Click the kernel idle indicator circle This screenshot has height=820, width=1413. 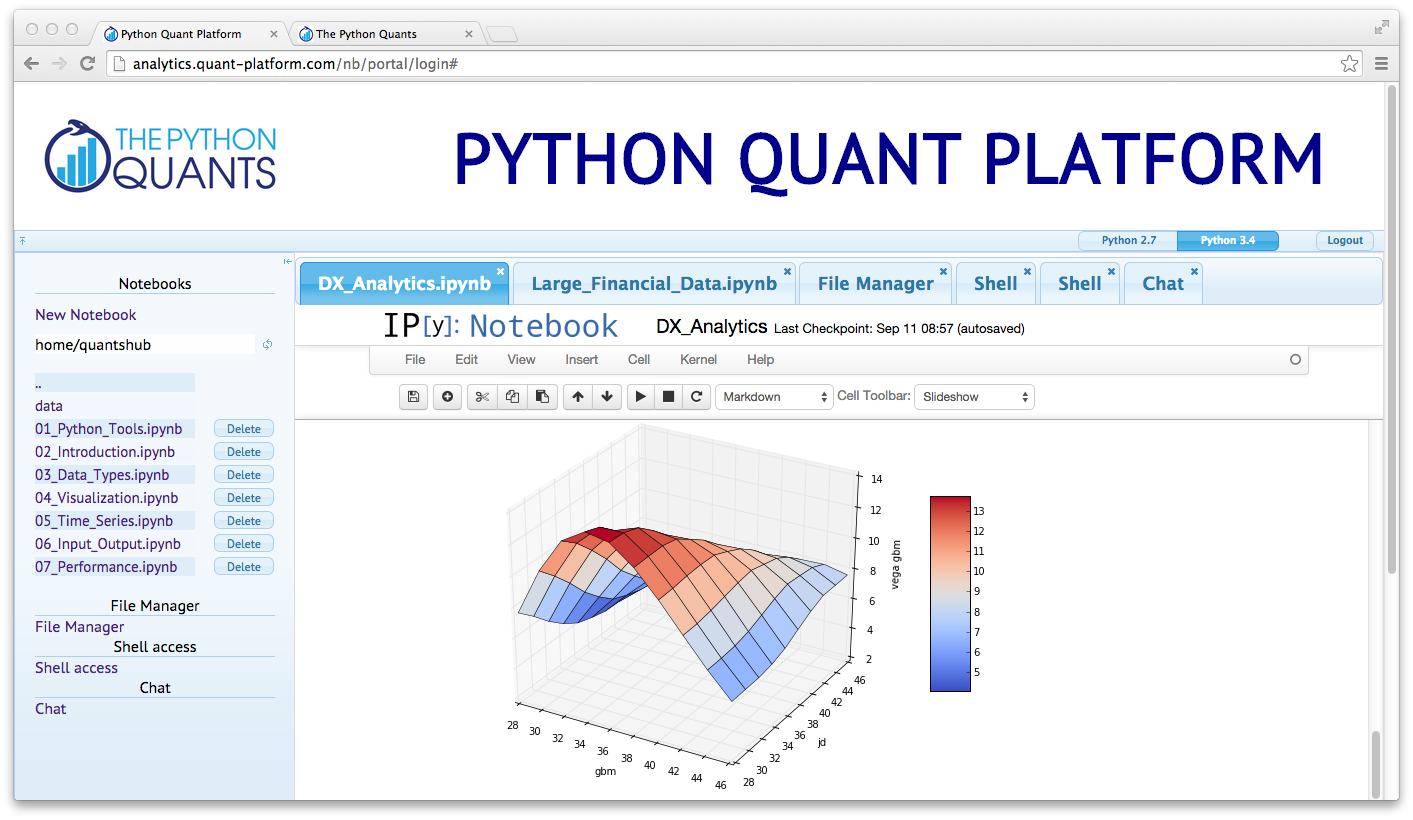point(1295,360)
